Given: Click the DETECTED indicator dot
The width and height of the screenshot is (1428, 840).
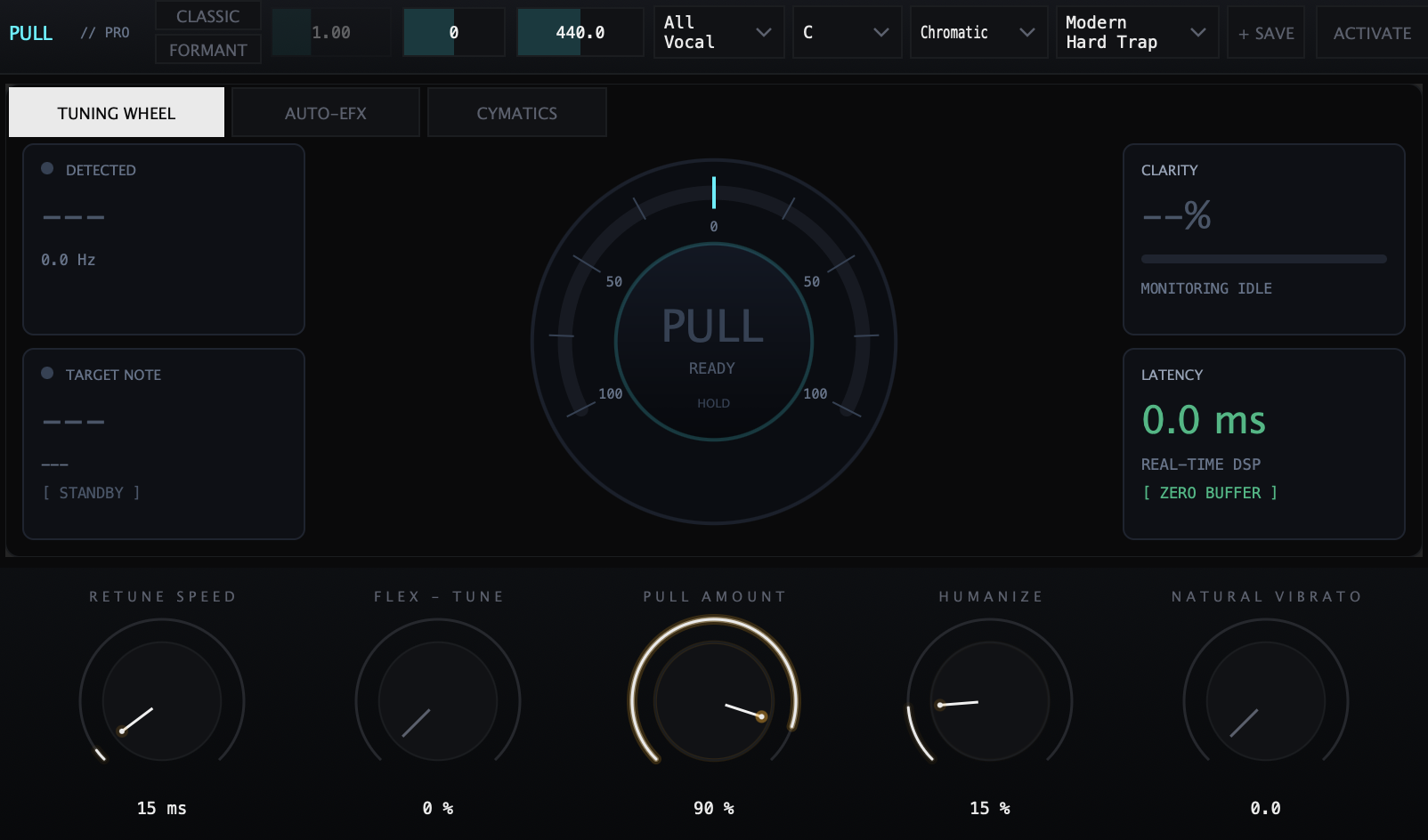Looking at the screenshot, I should point(47,168).
